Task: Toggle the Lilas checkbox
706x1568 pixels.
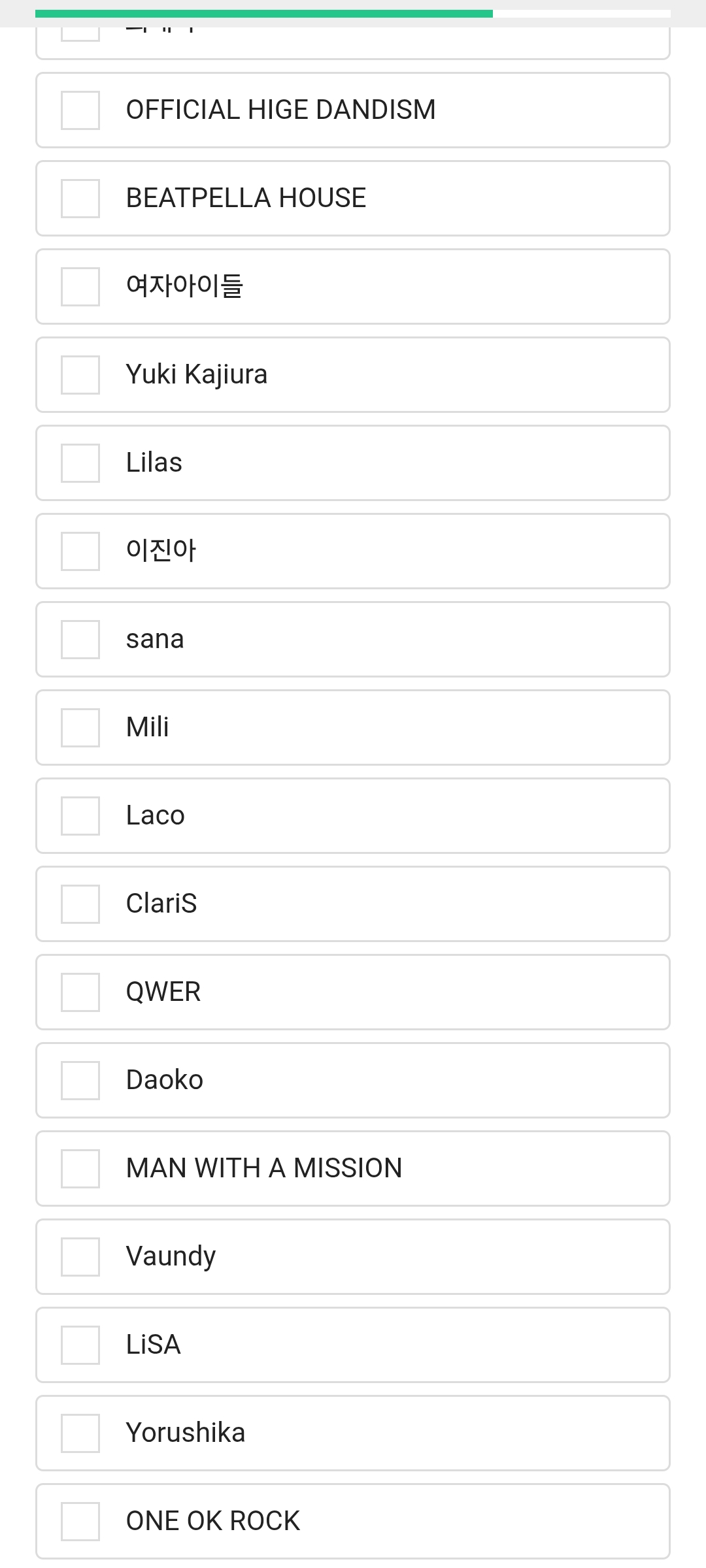Action: [80, 463]
